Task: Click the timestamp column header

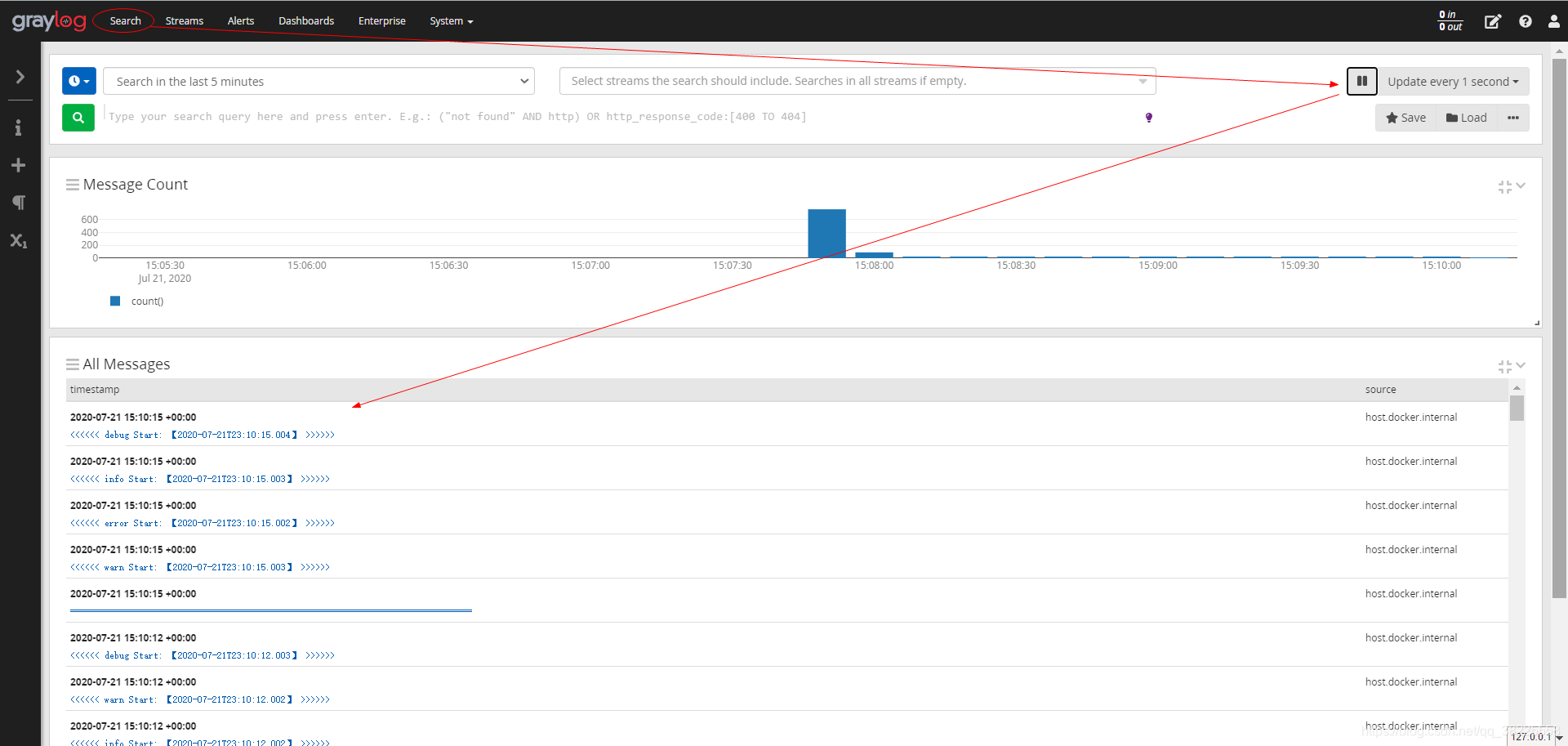Action: coord(95,390)
